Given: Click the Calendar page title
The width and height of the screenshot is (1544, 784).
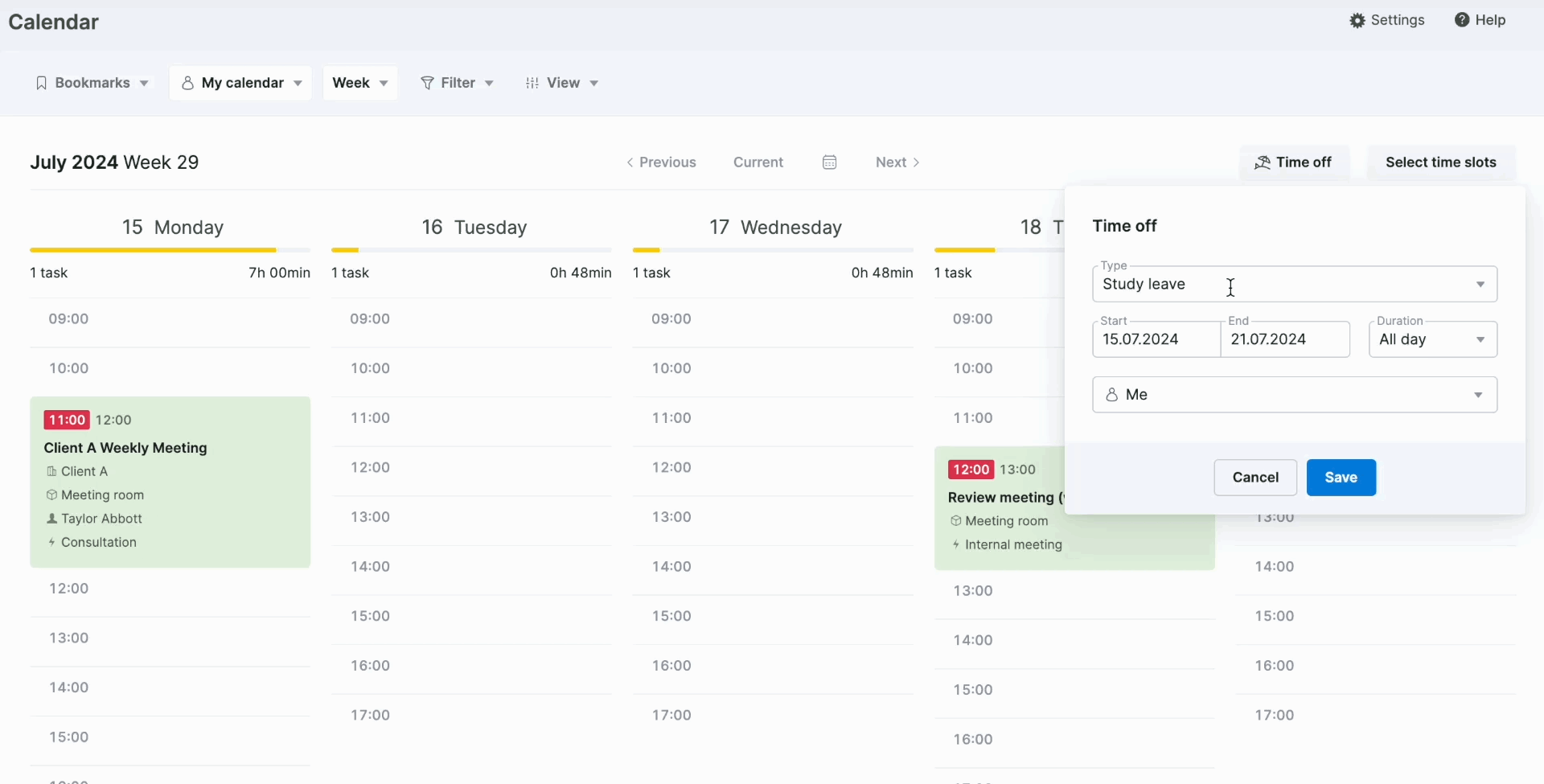Looking at the screenshot, I should coord(54,22).
